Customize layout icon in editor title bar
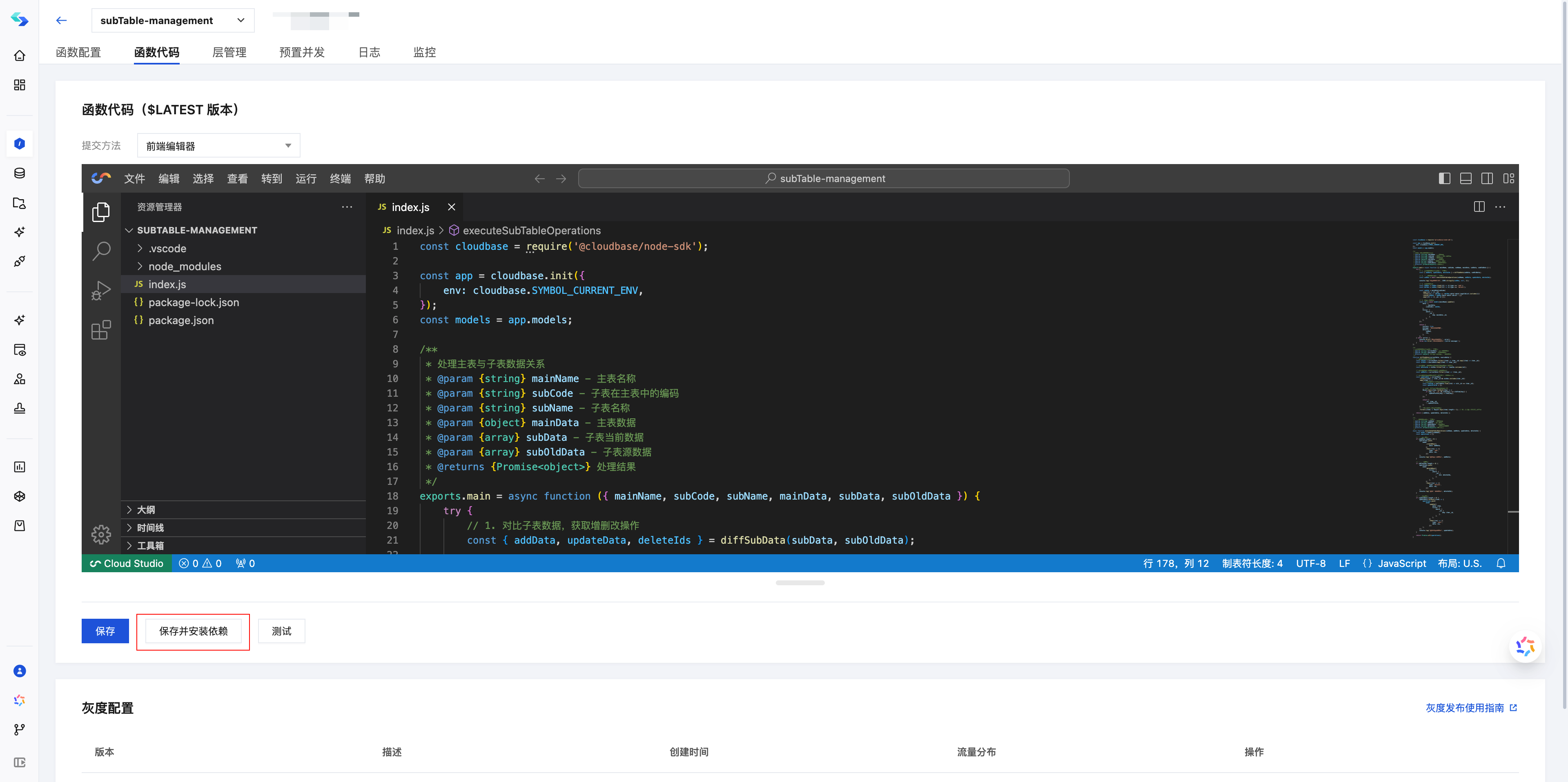This screenshot has width=1568, height=782. pos(1508,178)
